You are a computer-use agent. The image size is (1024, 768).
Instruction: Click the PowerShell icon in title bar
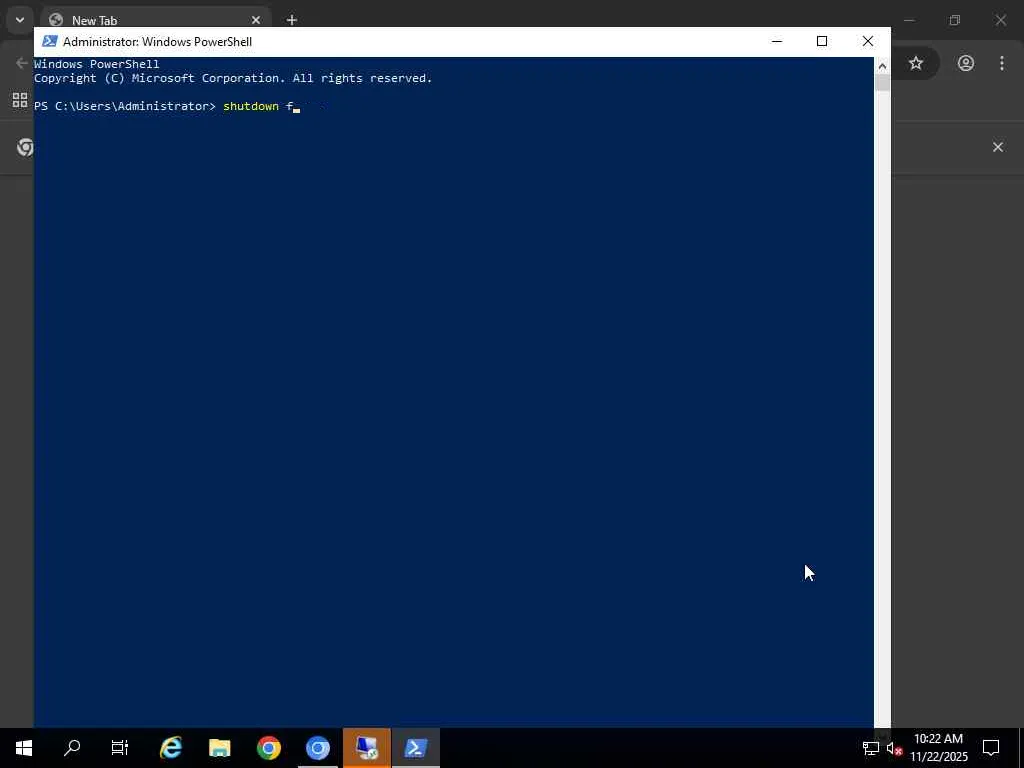(x=50, y=41)
